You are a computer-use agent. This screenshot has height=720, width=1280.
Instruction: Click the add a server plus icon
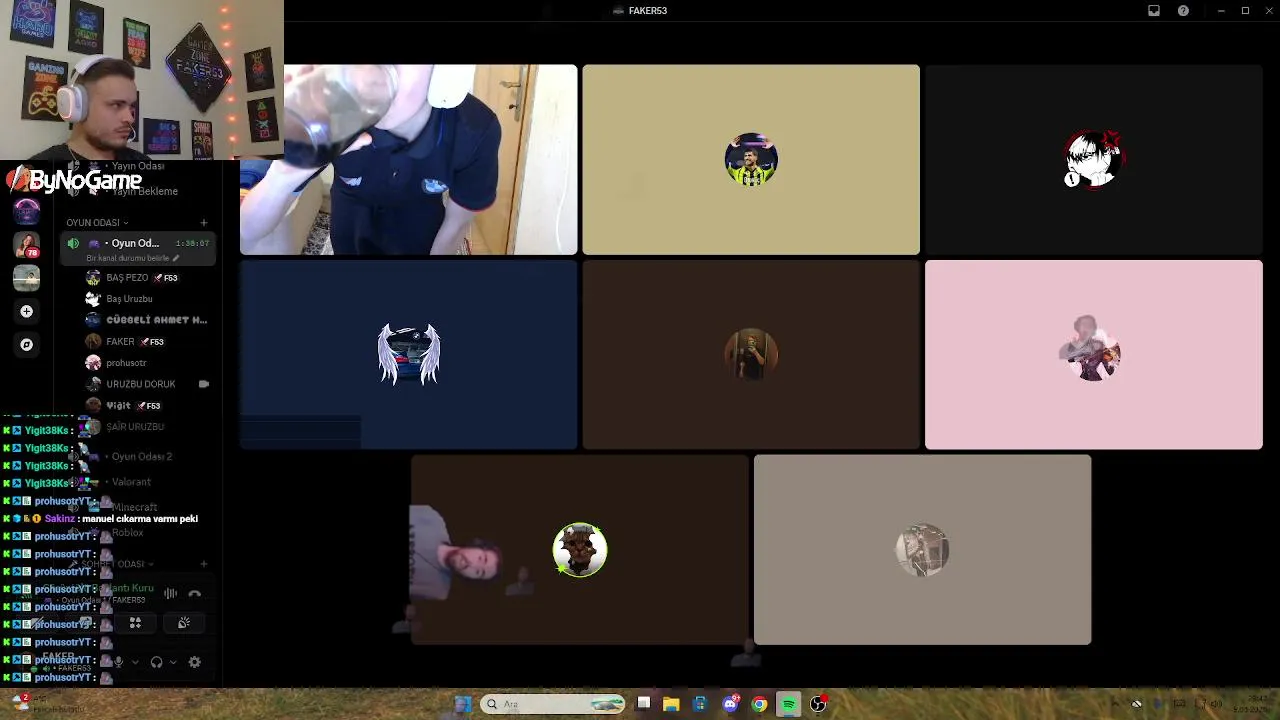pyautogui.click(x=27, y=312)
